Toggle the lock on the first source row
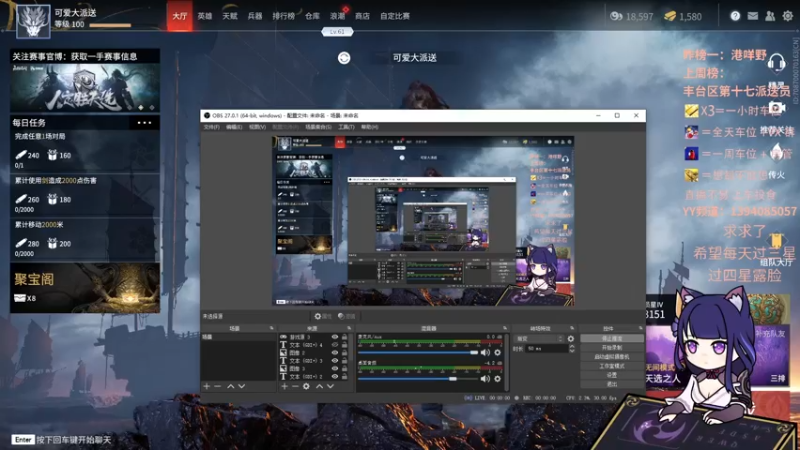Image resolution: width=800 pixels, height=450 pixels. [344, 337]
